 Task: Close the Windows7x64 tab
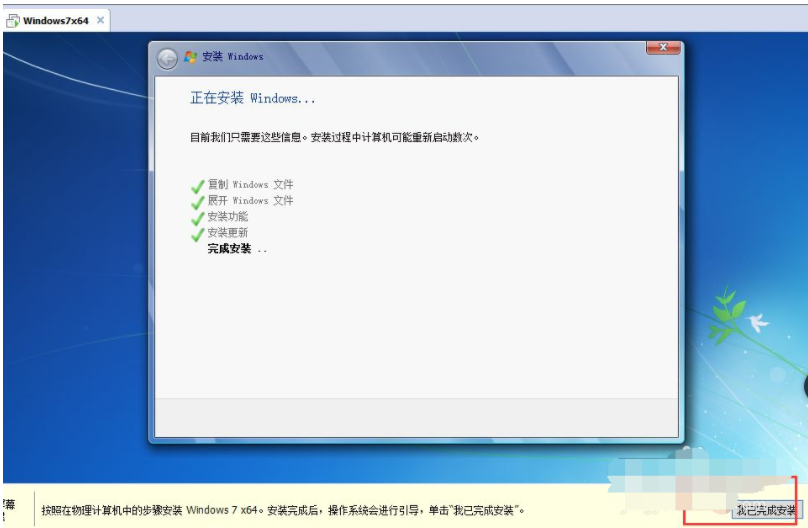(x=100, y=20)
